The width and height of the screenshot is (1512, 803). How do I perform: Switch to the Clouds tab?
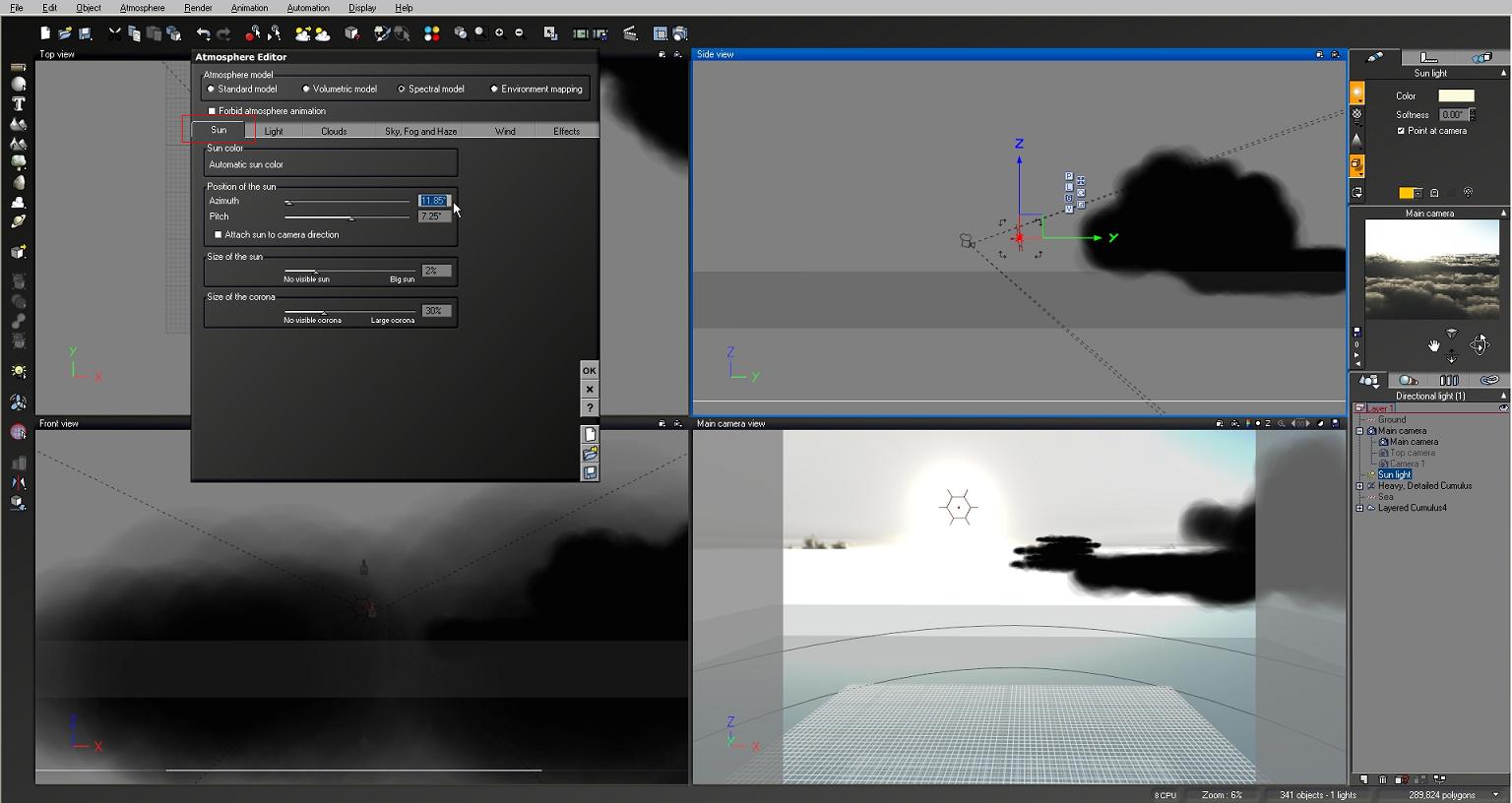click(x=334, y=131)
